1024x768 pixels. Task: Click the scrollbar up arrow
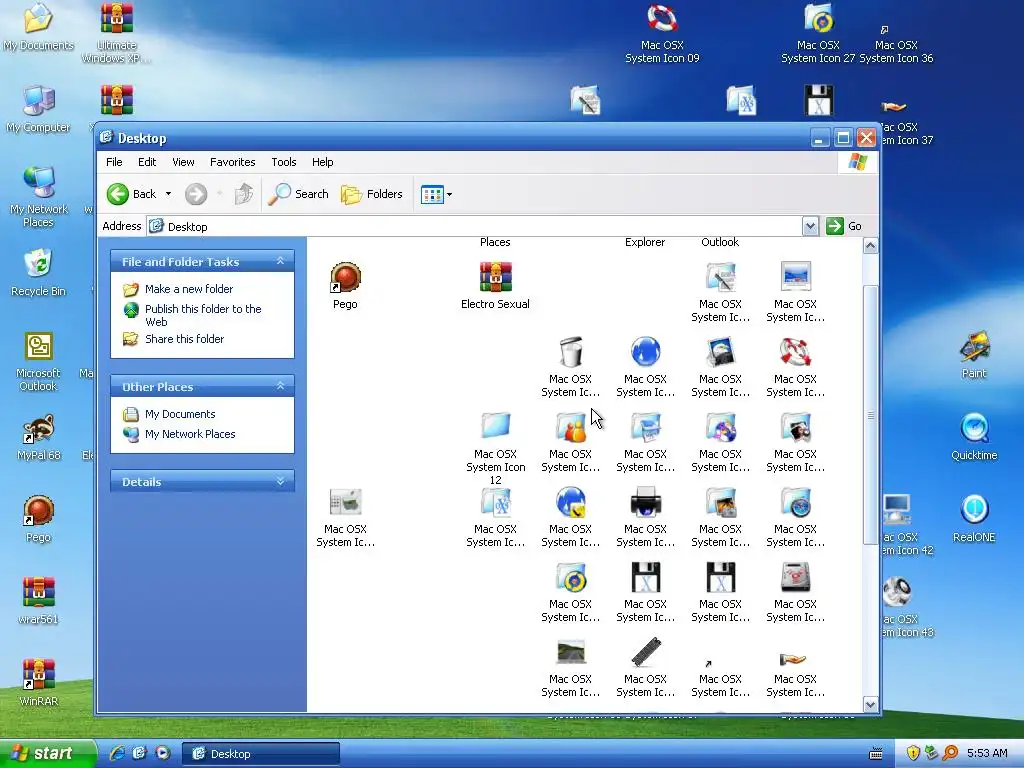click(x=870, y=246)
